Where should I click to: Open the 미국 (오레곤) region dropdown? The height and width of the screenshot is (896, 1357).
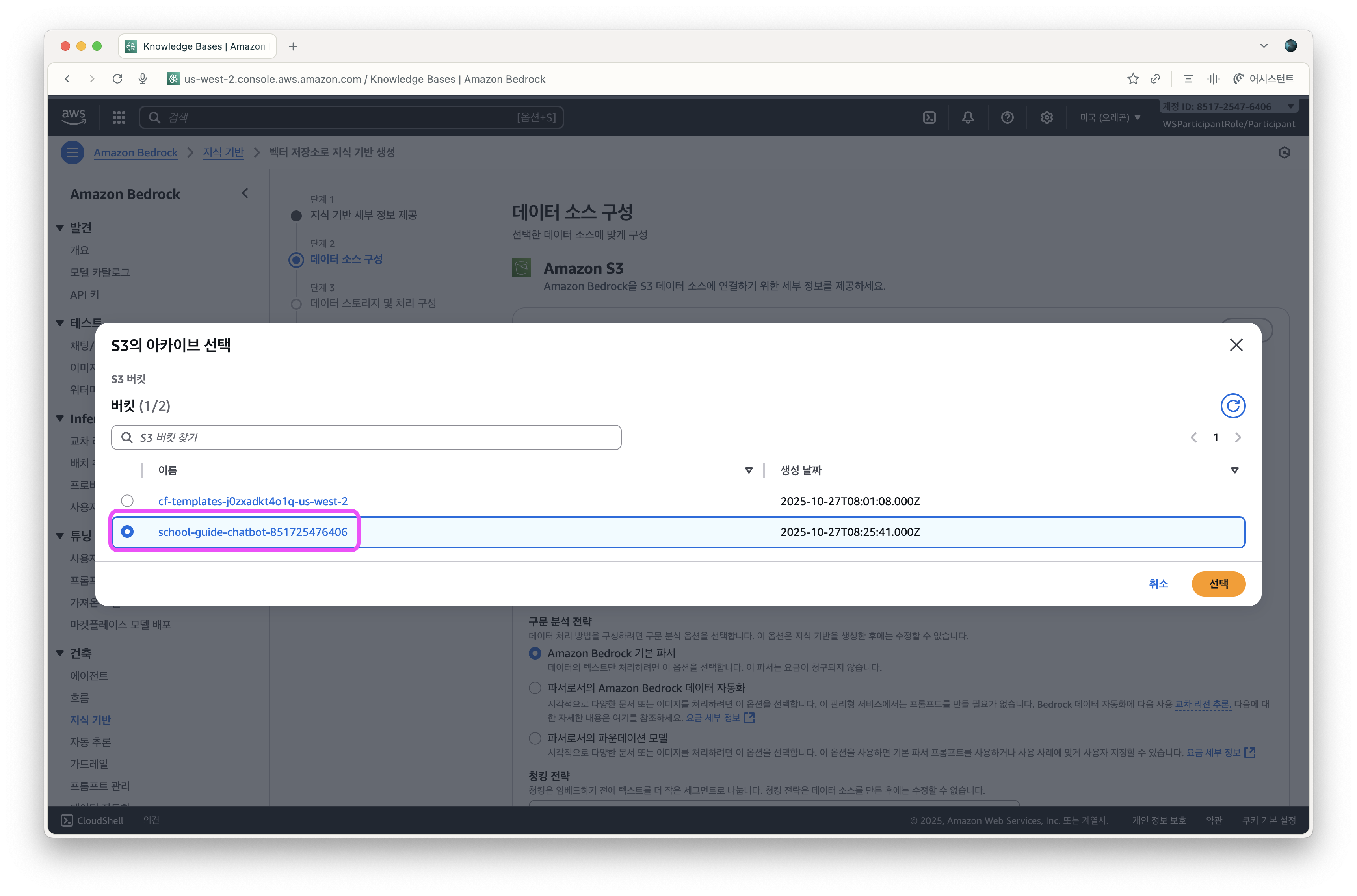tap(1110, 117)
